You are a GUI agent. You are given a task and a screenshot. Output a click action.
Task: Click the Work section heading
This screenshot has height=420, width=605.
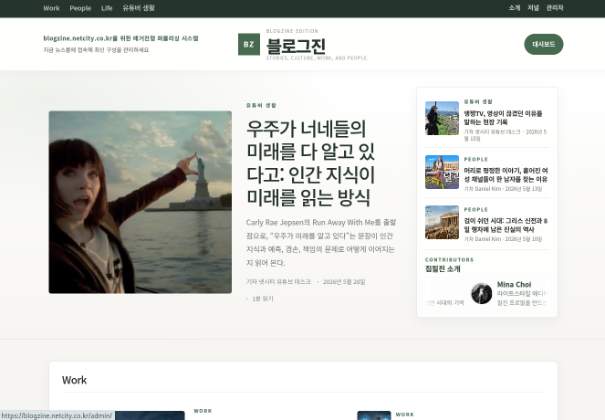click(x=74, y=380)
